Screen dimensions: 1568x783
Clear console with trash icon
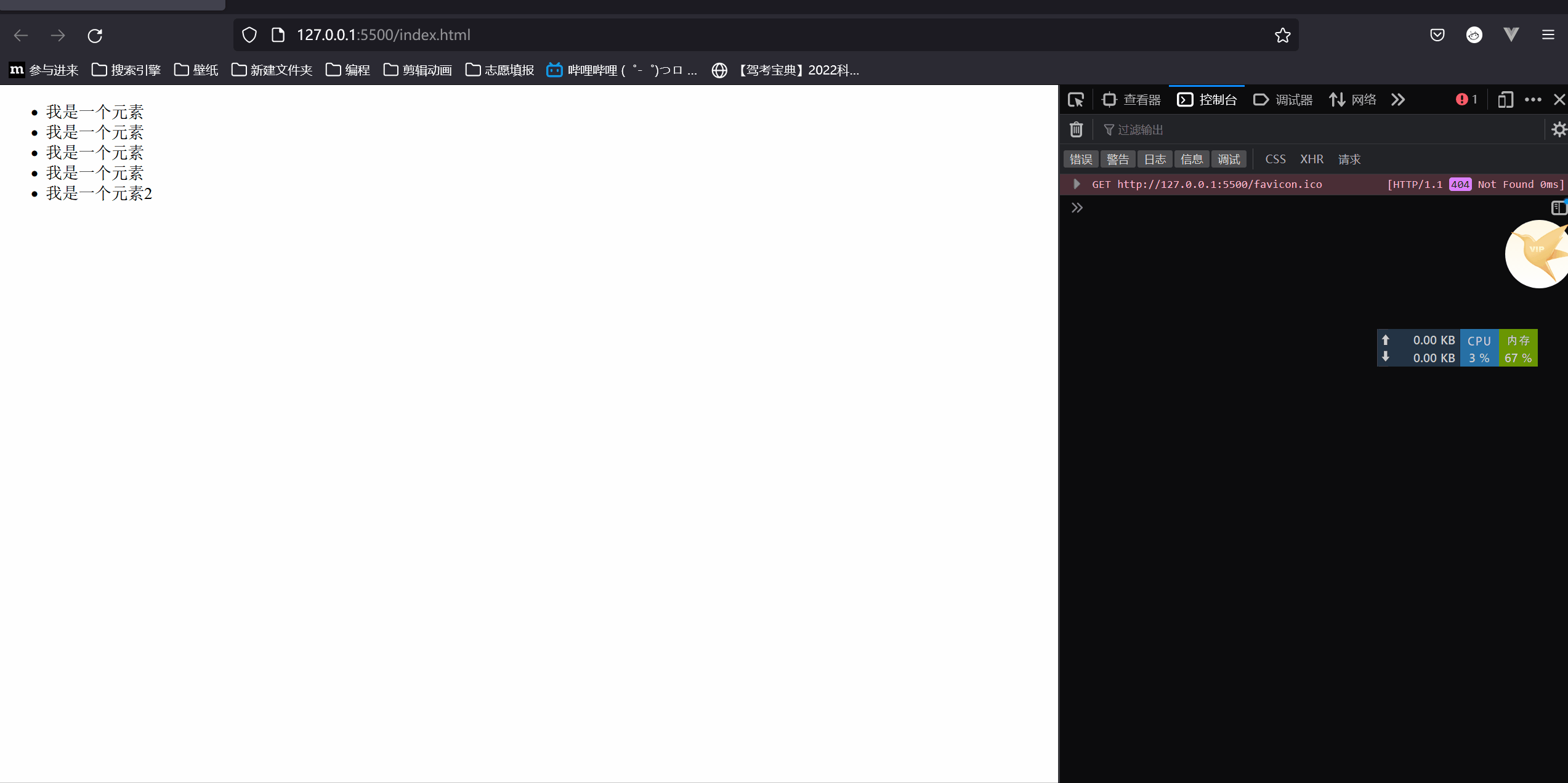tap(1076, 129)
